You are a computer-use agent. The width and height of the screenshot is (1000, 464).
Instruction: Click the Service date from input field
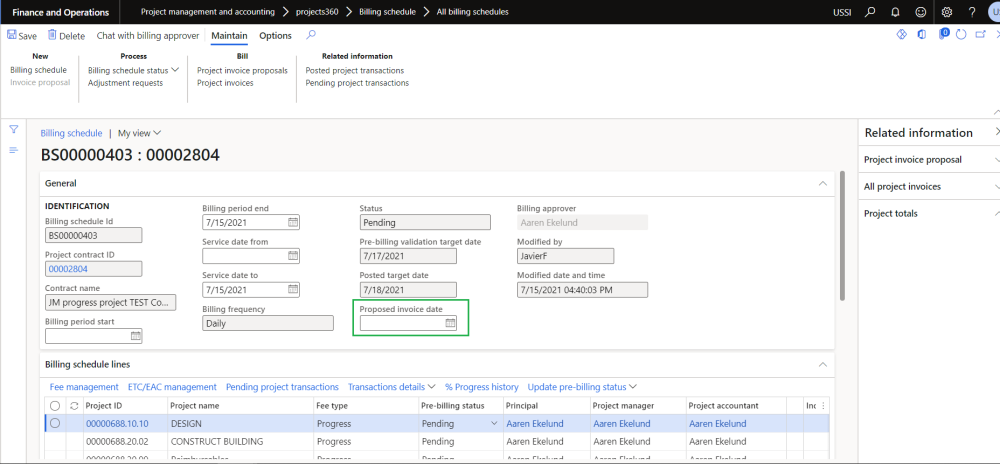coord(244,256)
